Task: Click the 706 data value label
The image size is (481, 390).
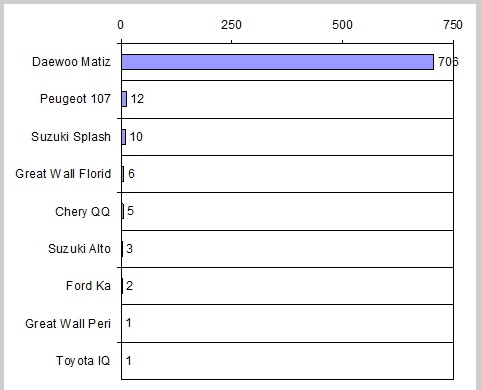Action: point(448,62)
